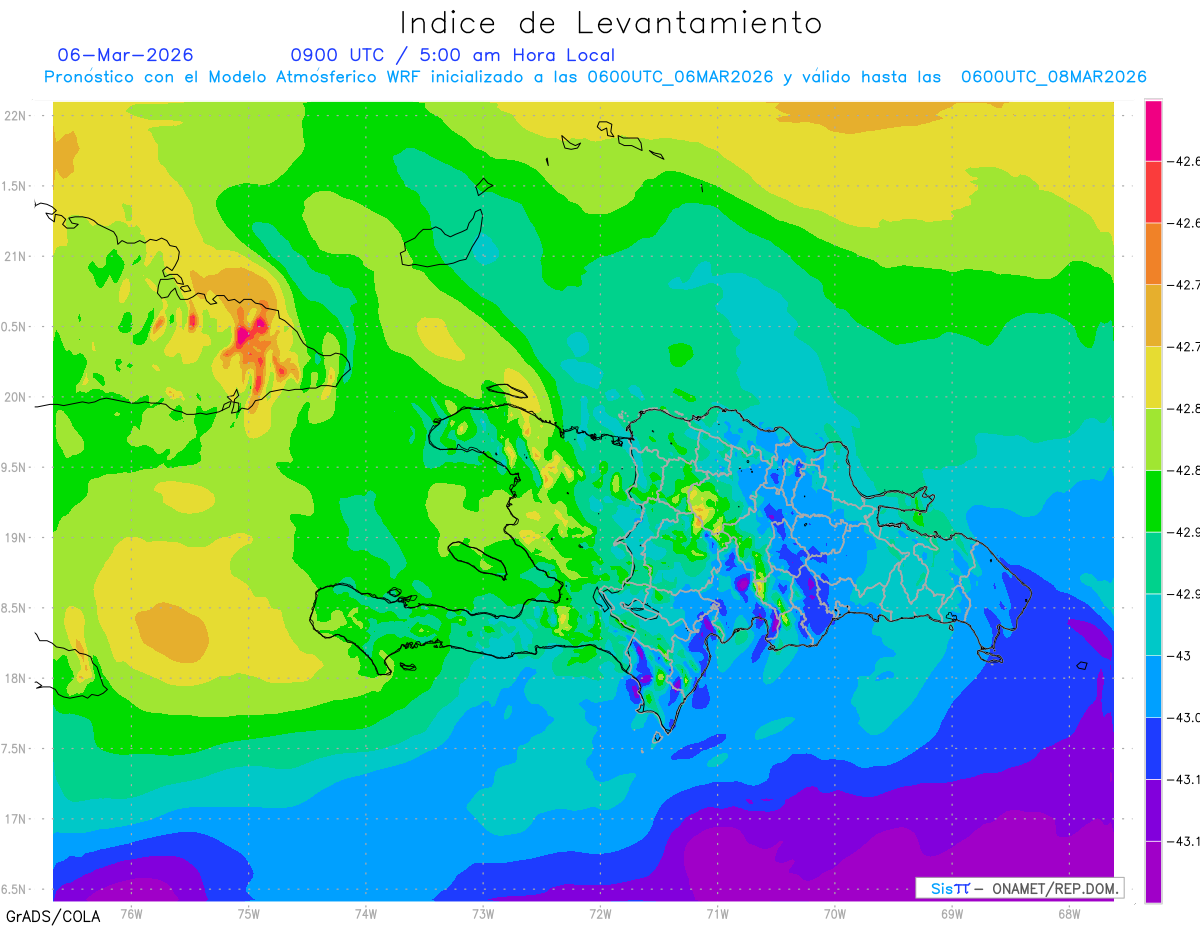Select the orange legend color band

tap(1153, 254)
